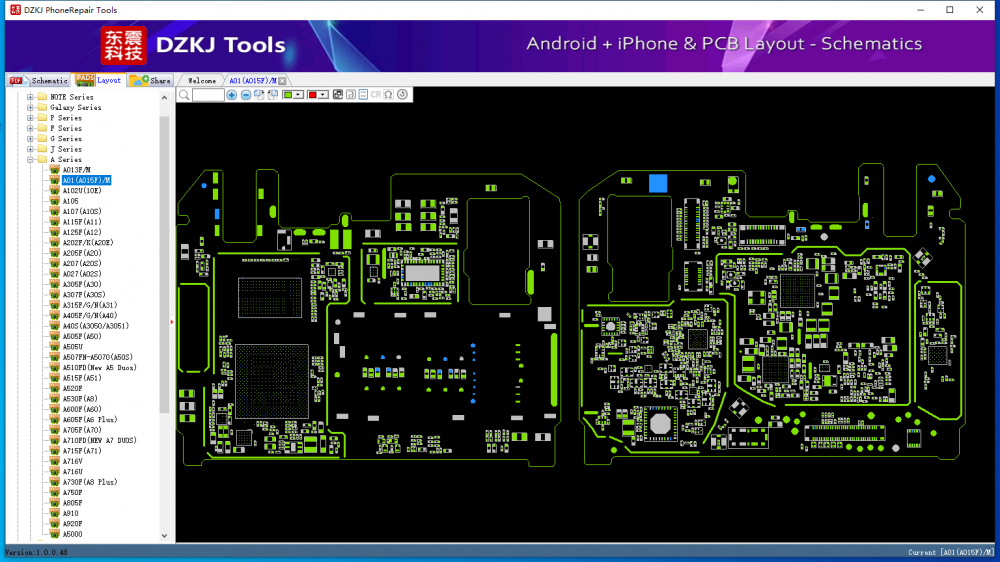Click the folder icon of NOTE Series

coord(42,97)
